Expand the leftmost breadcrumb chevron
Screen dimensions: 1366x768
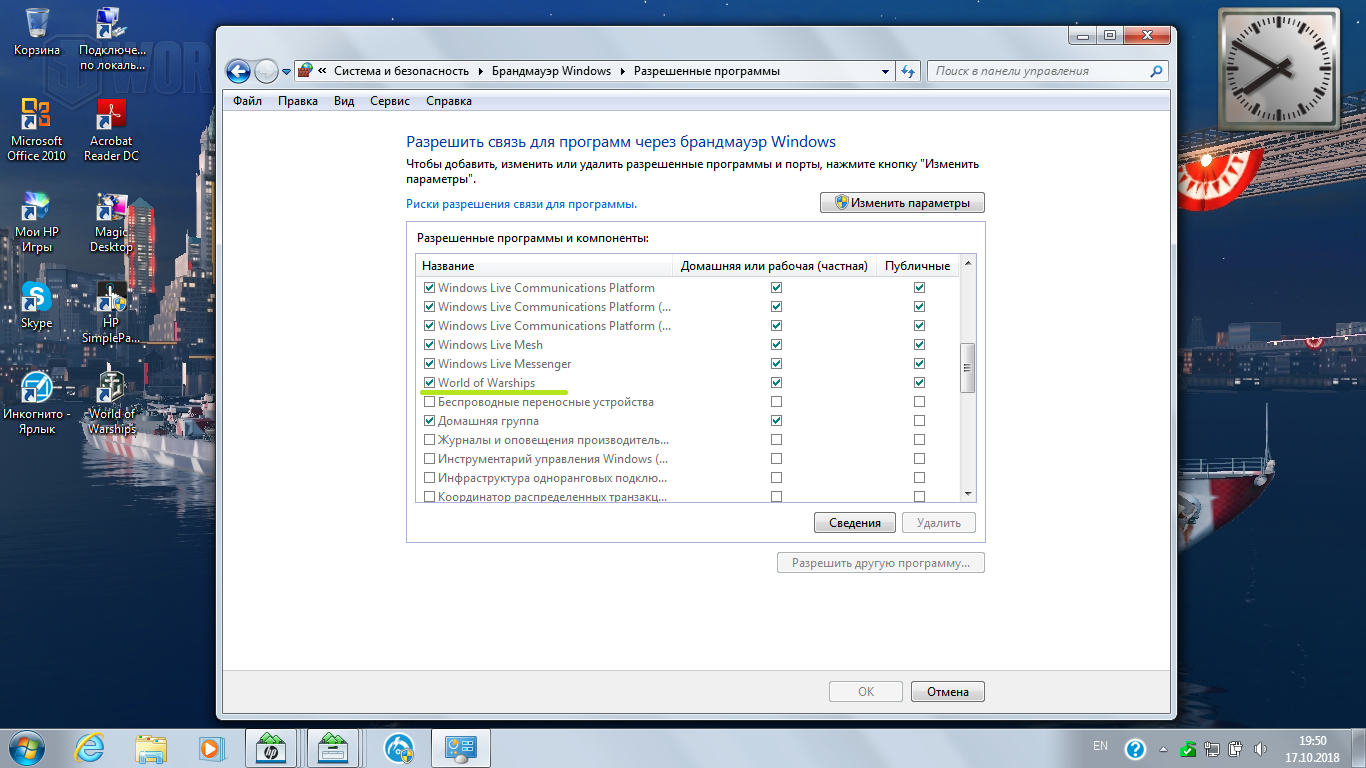coord(323,71)
